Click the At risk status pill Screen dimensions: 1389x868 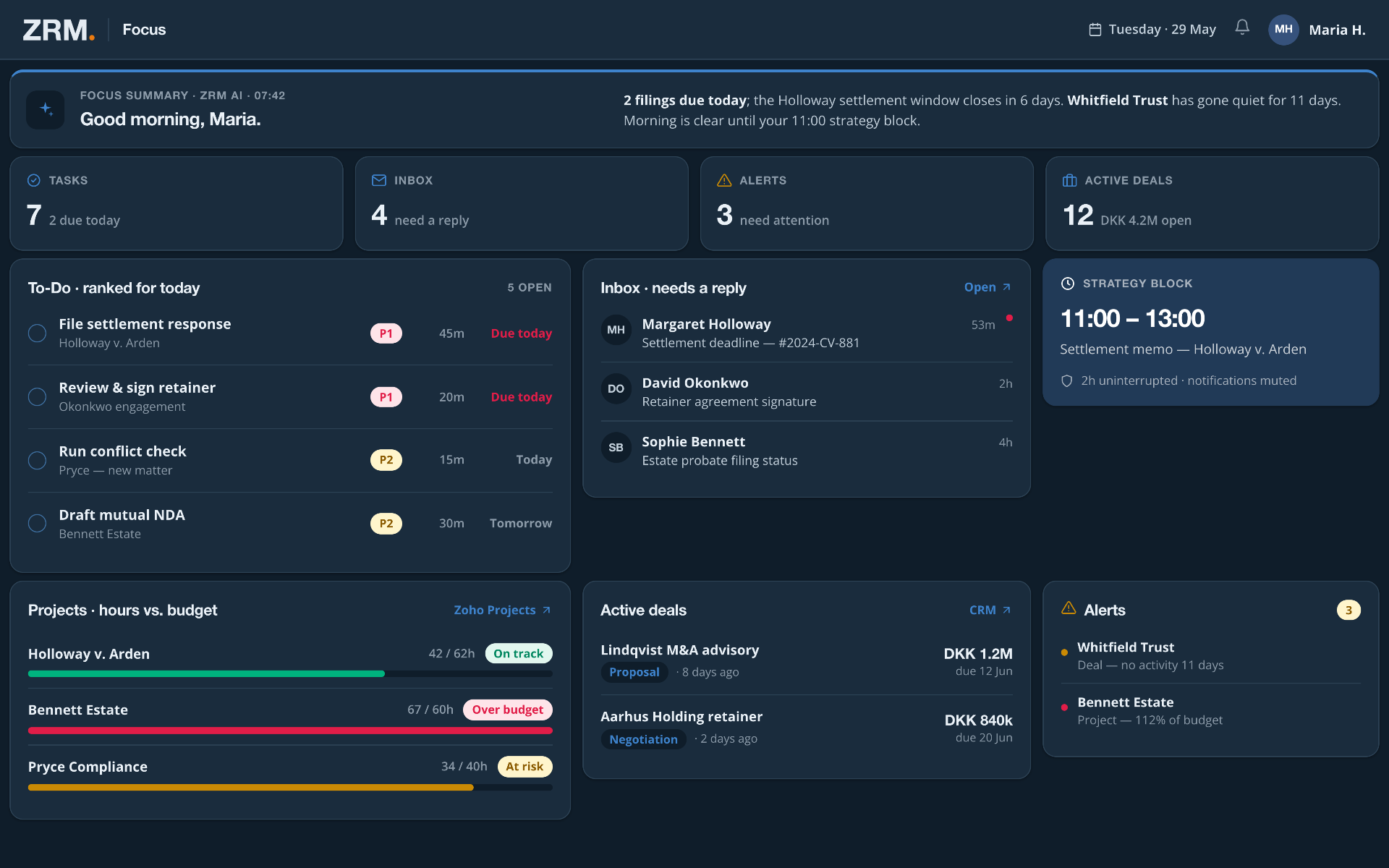[x=524, y=766]
